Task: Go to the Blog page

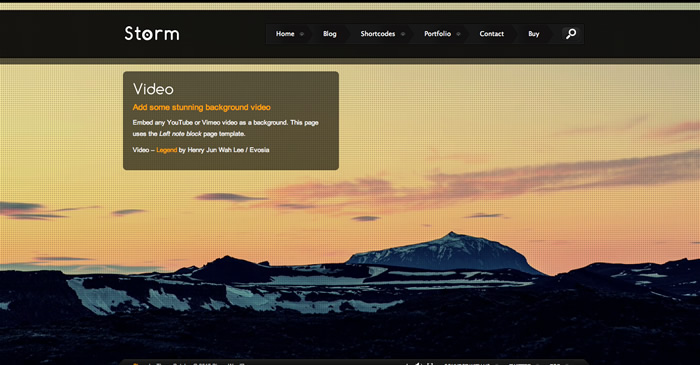Action: click(x=329, y=34)
